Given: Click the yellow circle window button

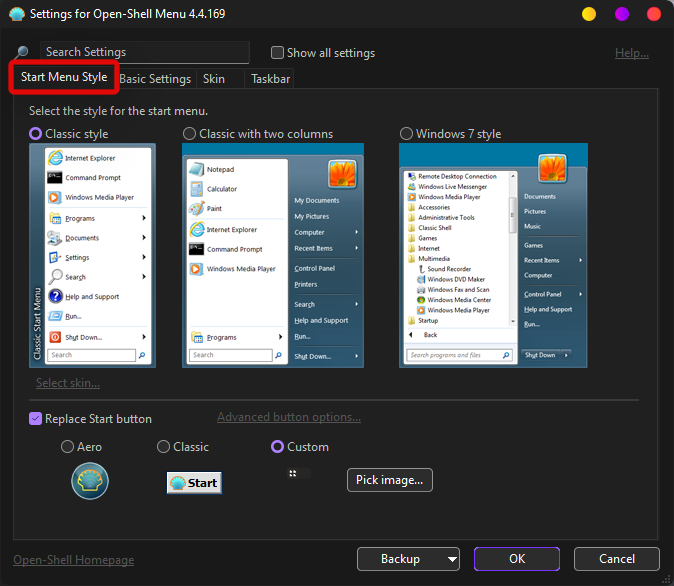Looking at the screenshot, I should pos(589,14).
